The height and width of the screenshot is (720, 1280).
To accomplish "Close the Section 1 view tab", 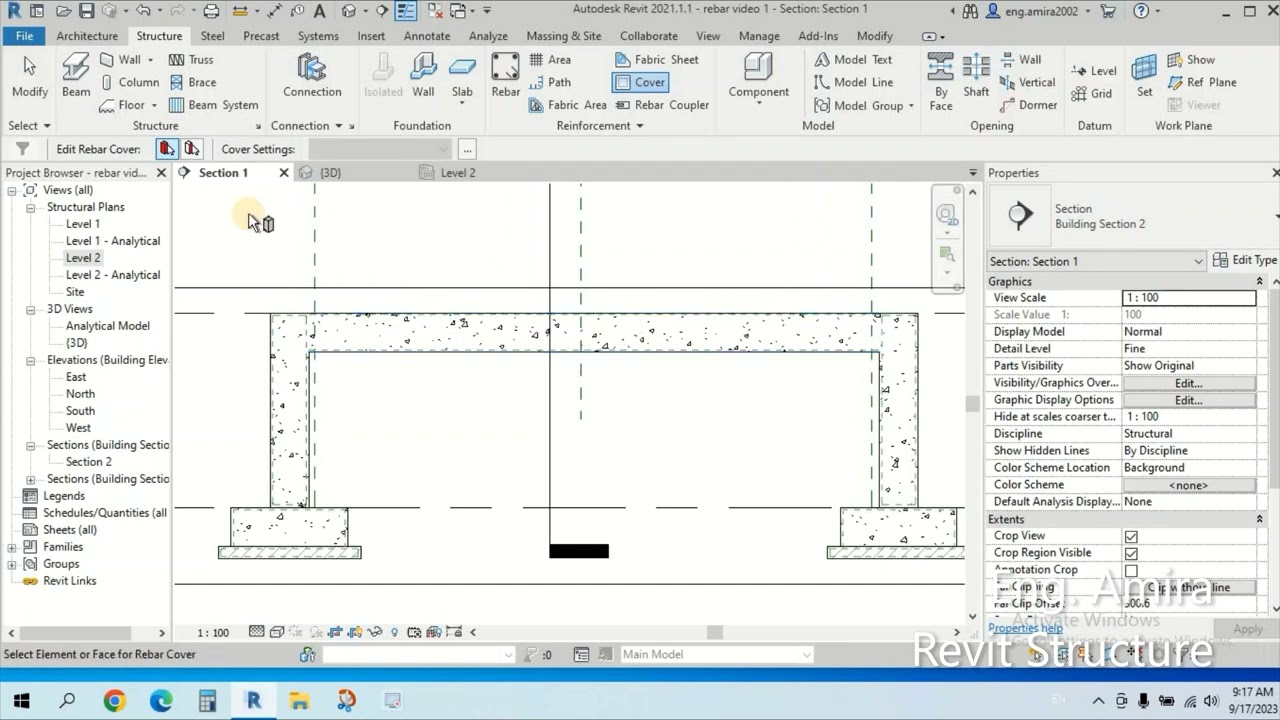I will coord(284,173).
